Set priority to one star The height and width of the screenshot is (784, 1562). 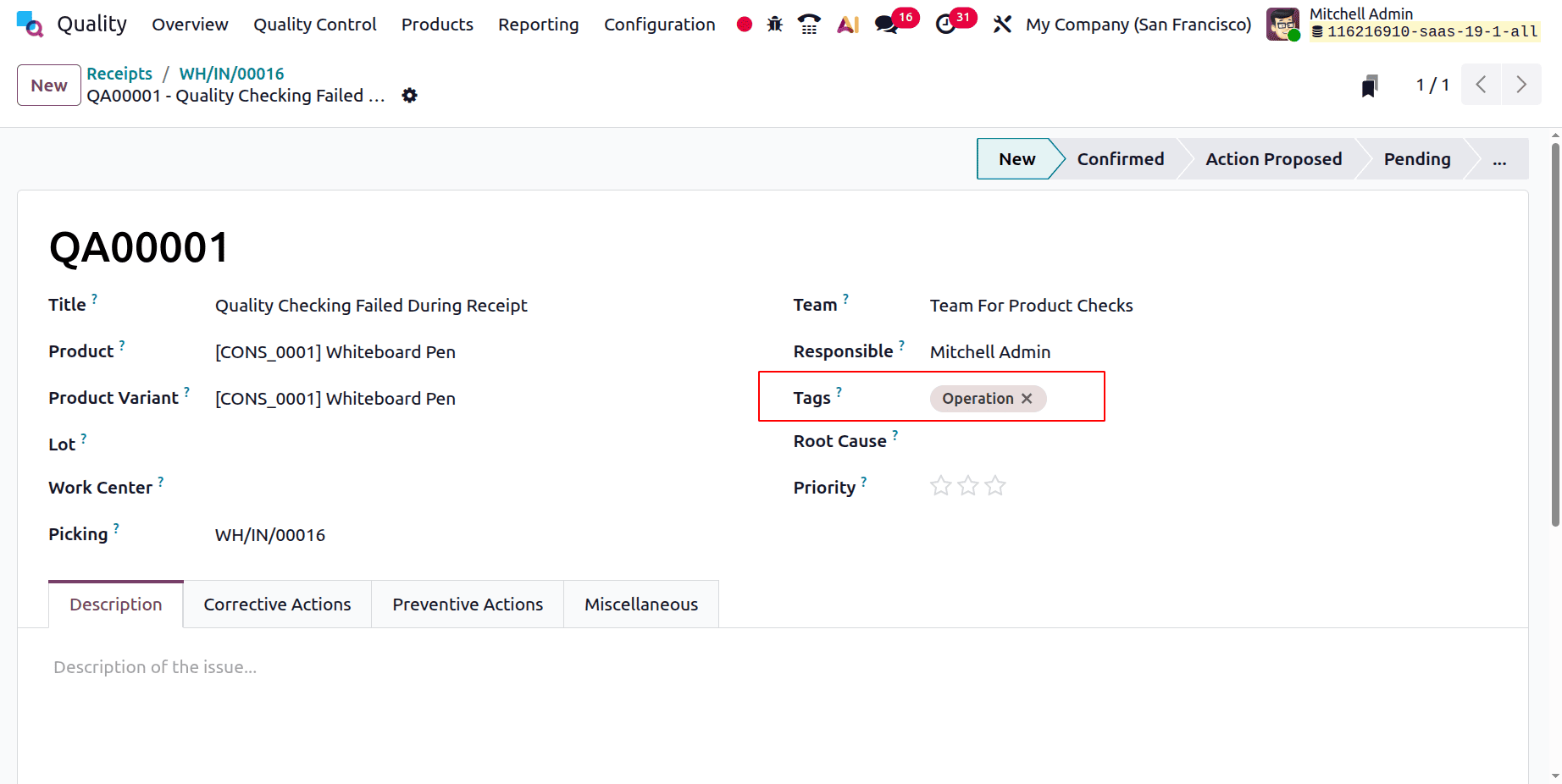coord(940,486)
